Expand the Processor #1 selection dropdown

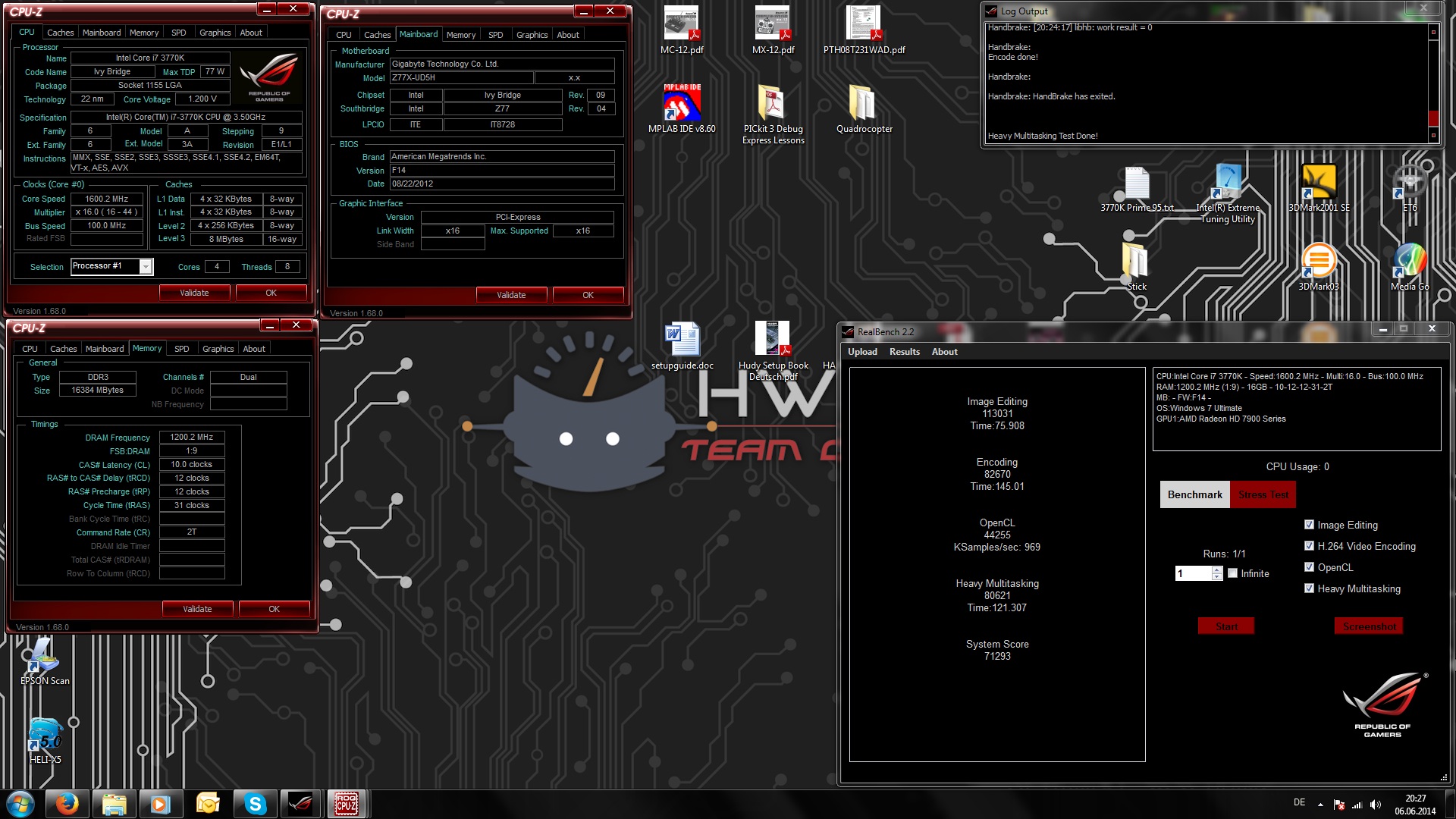coord(146,266)
